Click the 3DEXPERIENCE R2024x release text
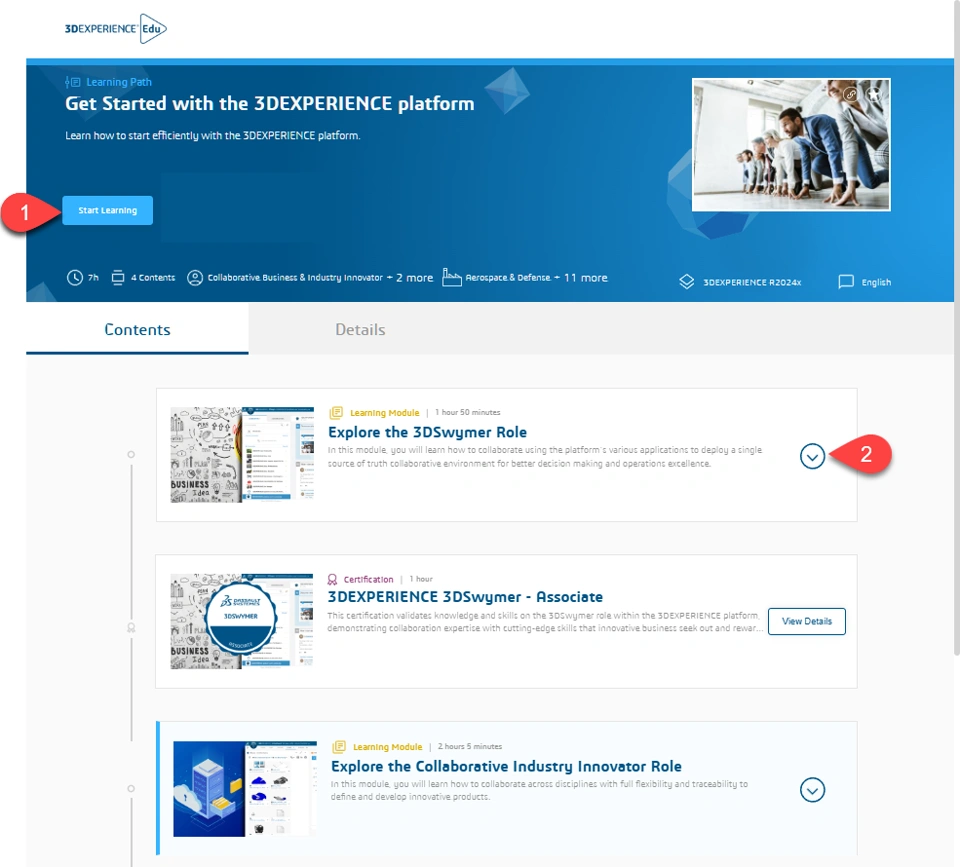Viewport: 960px width, 867px height. coord(752,282)
